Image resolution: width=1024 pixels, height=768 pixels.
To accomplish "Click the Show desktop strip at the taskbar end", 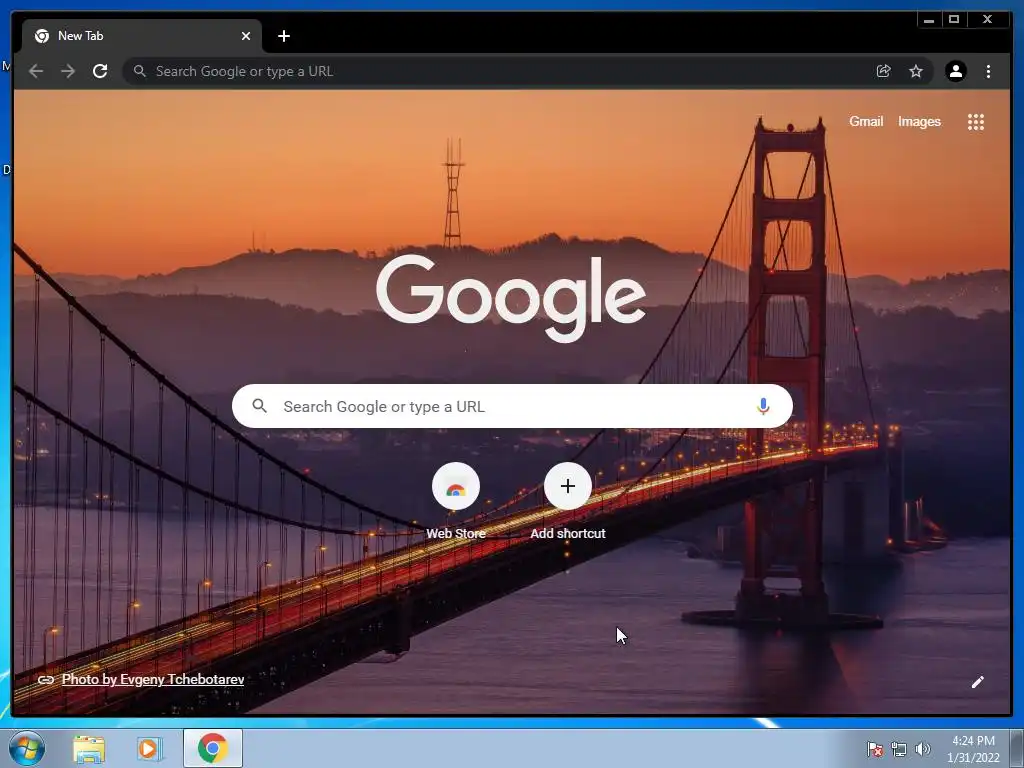I will tap(1017, 748).
